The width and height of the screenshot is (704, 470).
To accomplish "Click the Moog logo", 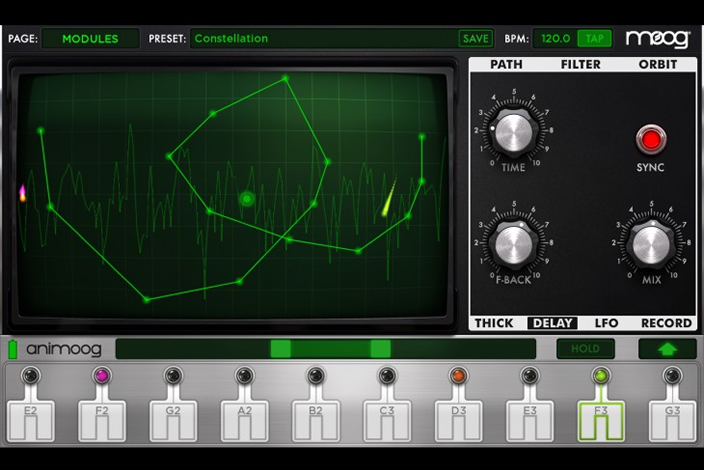I will coord(658,39).
